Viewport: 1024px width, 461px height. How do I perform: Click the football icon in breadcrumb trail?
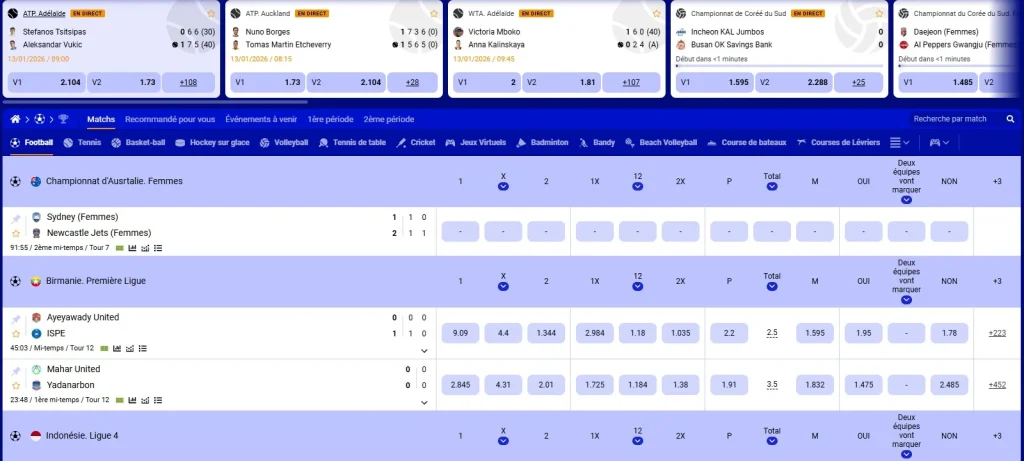point(39,119)
